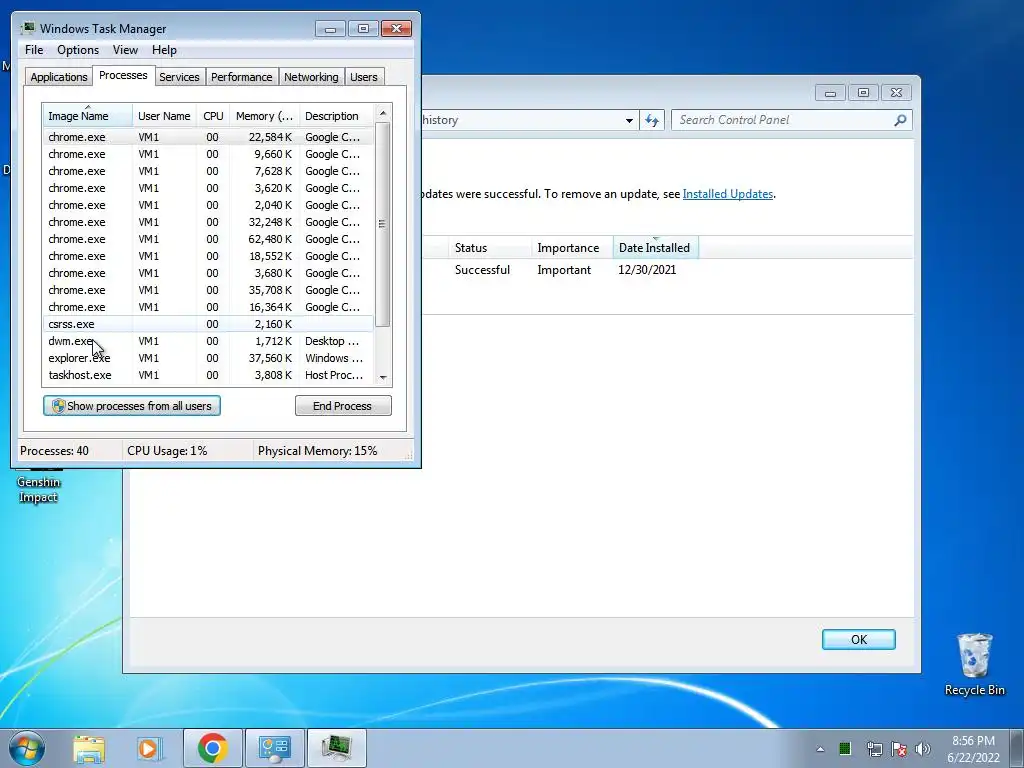The width and height of the screenshot is (1024, 768).
Task: Click the Task Manager title bar icon
Action: point(28,28)
